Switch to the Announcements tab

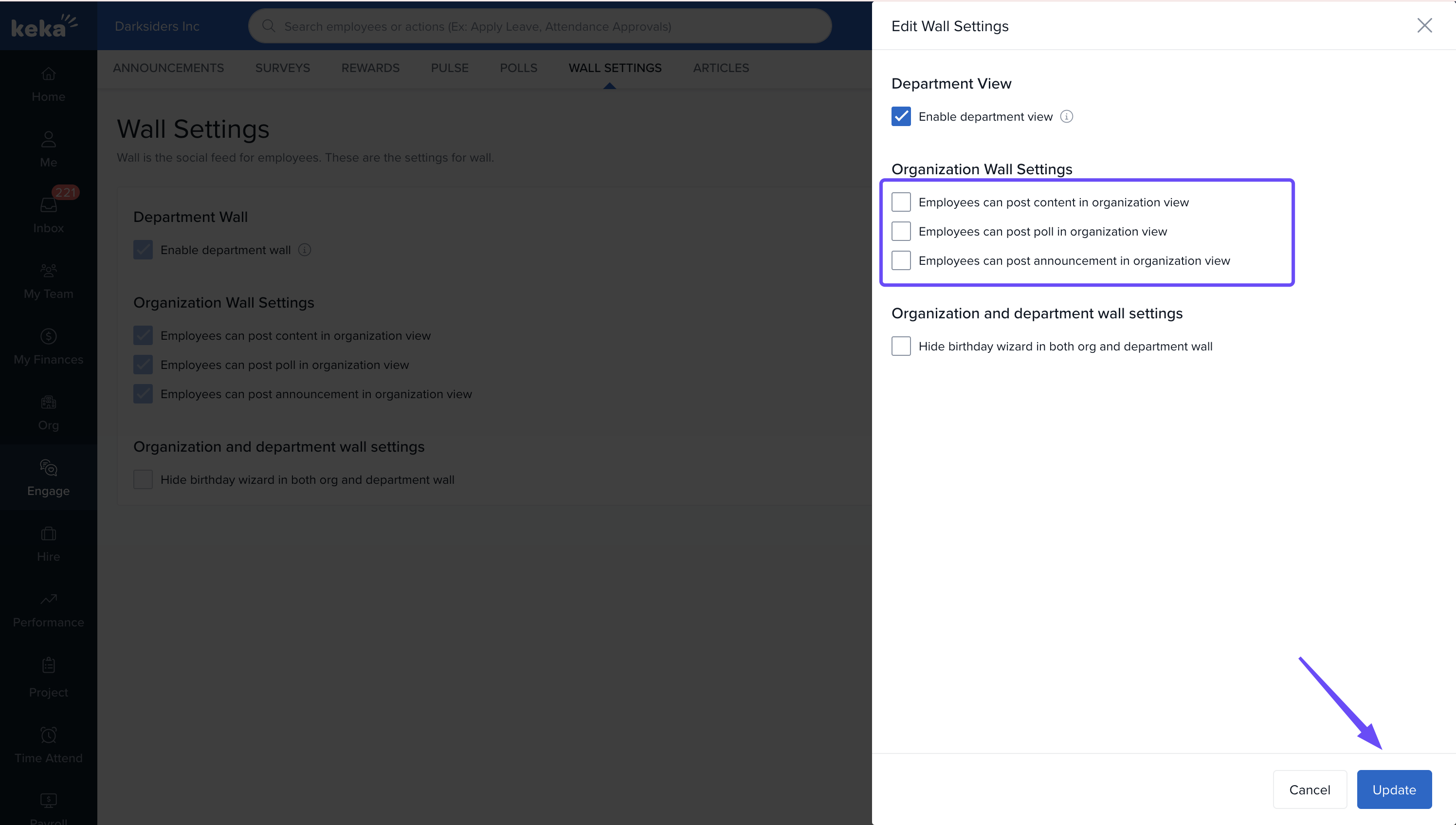pyautogui.click(x=168, y=68)
